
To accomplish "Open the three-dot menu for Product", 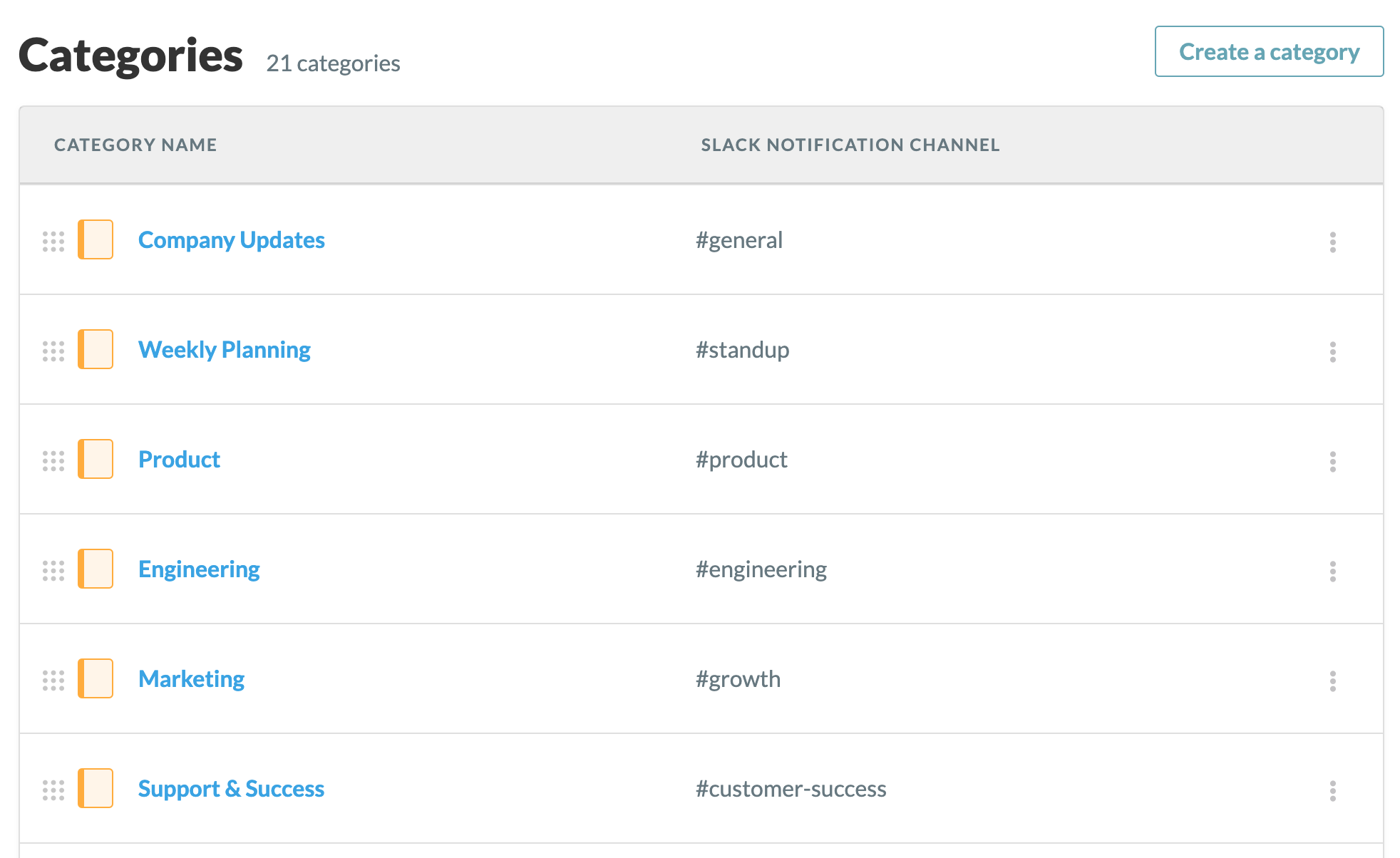I will pos(1332,462).
